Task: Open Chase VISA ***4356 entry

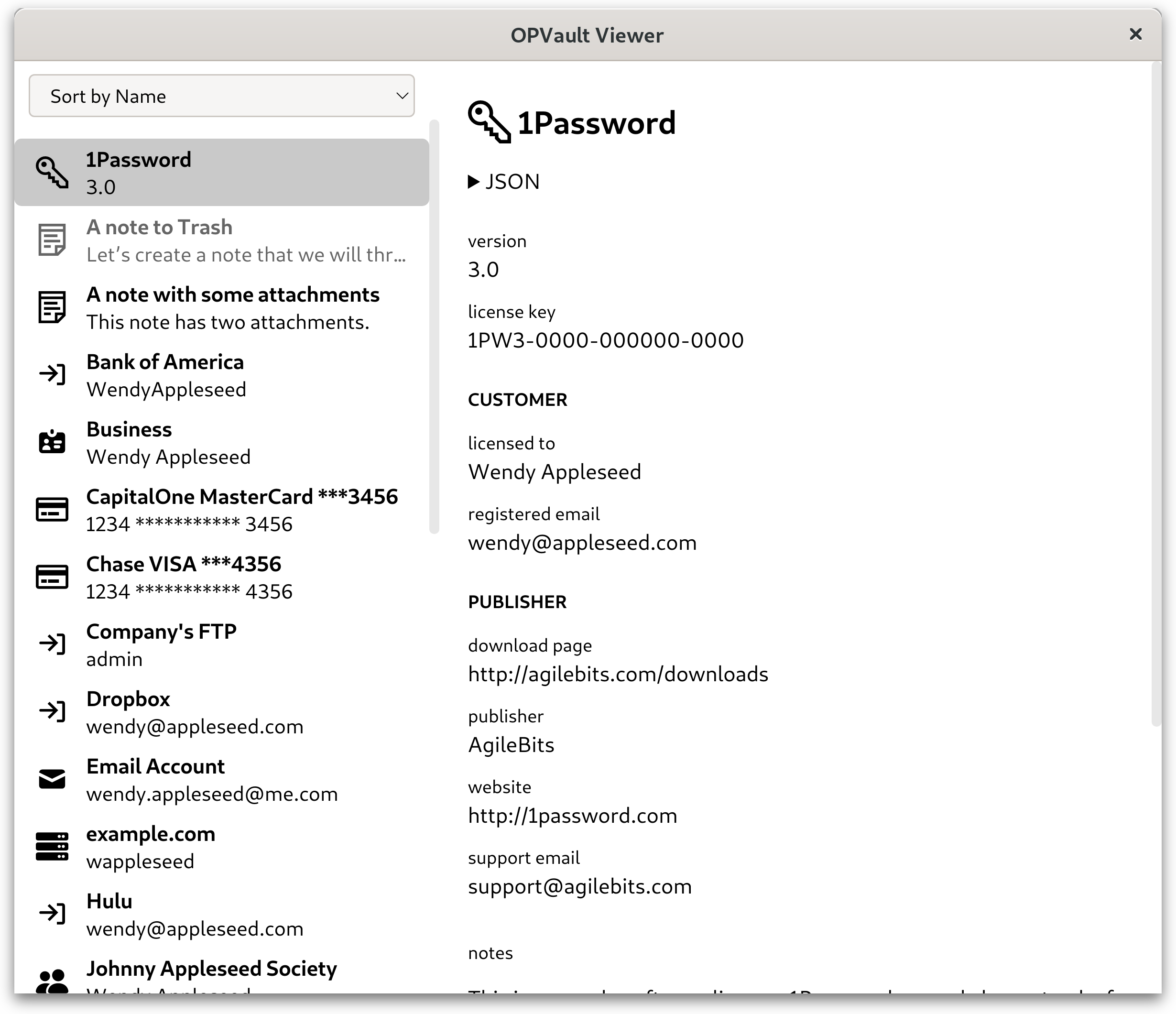Action: [221, 577]
